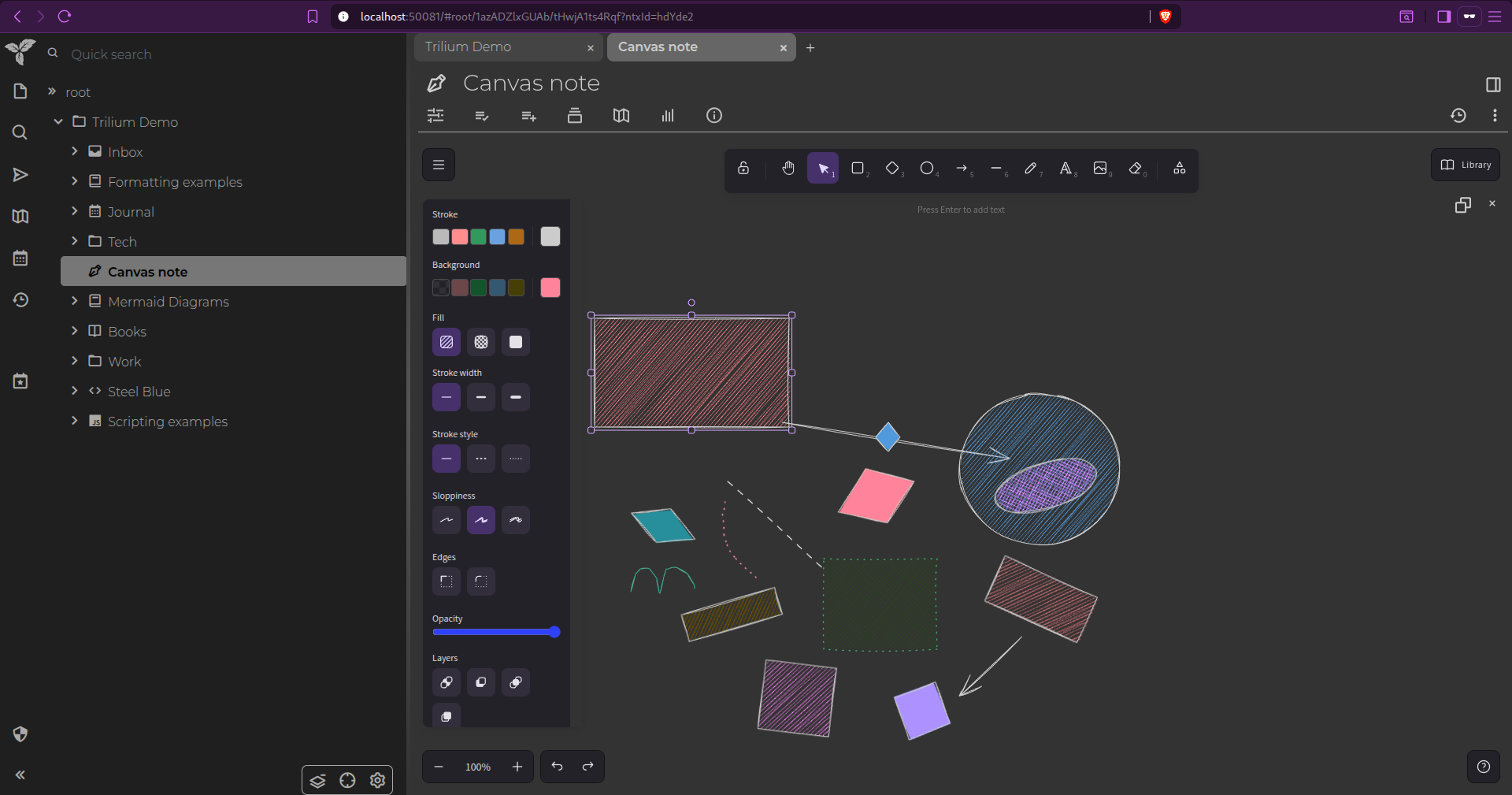Expand Formatting examples tree node
The image size is (1512, 795).
point(75,181)
